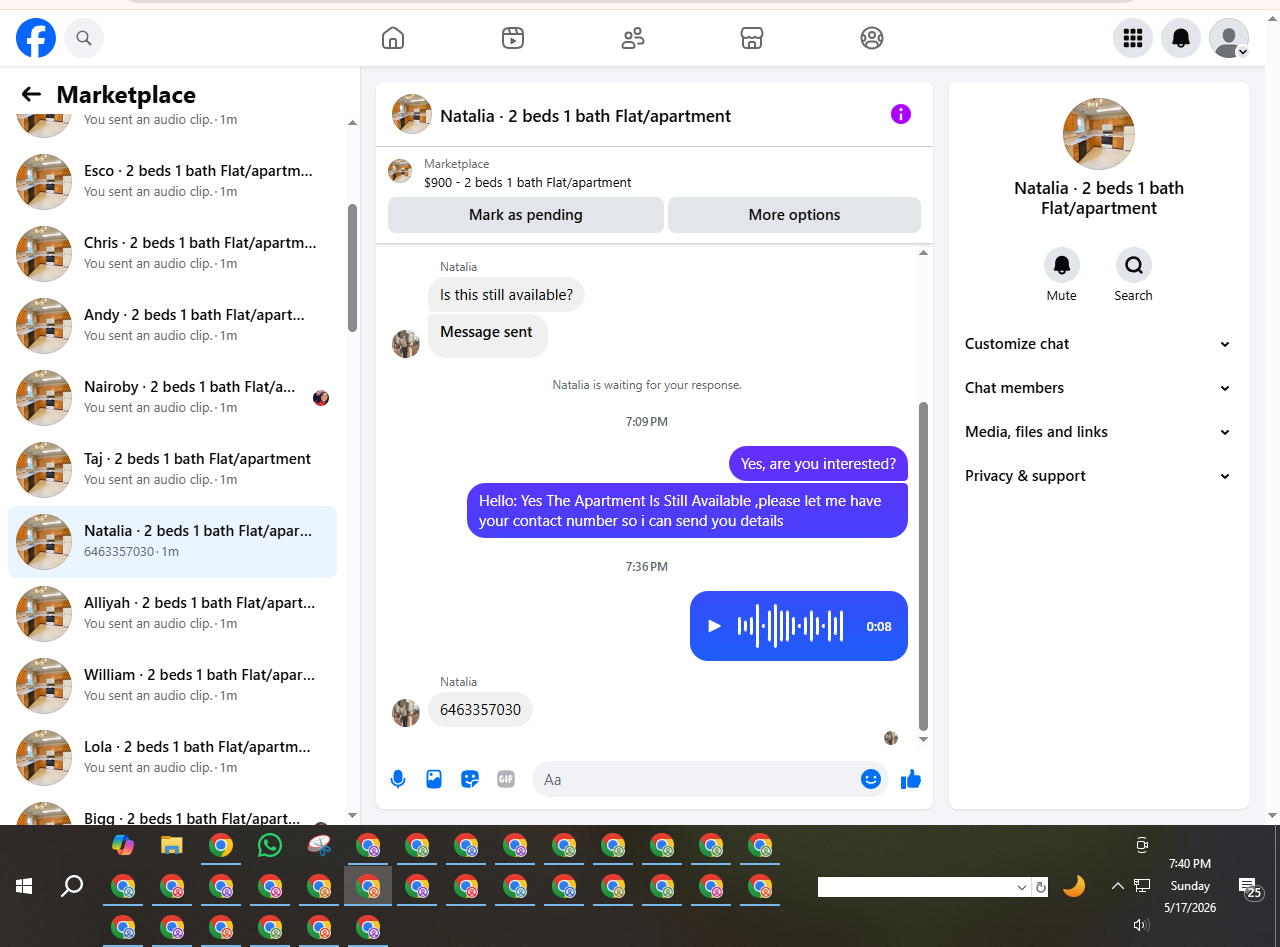Open Windows taskbar search

point(72,886)
